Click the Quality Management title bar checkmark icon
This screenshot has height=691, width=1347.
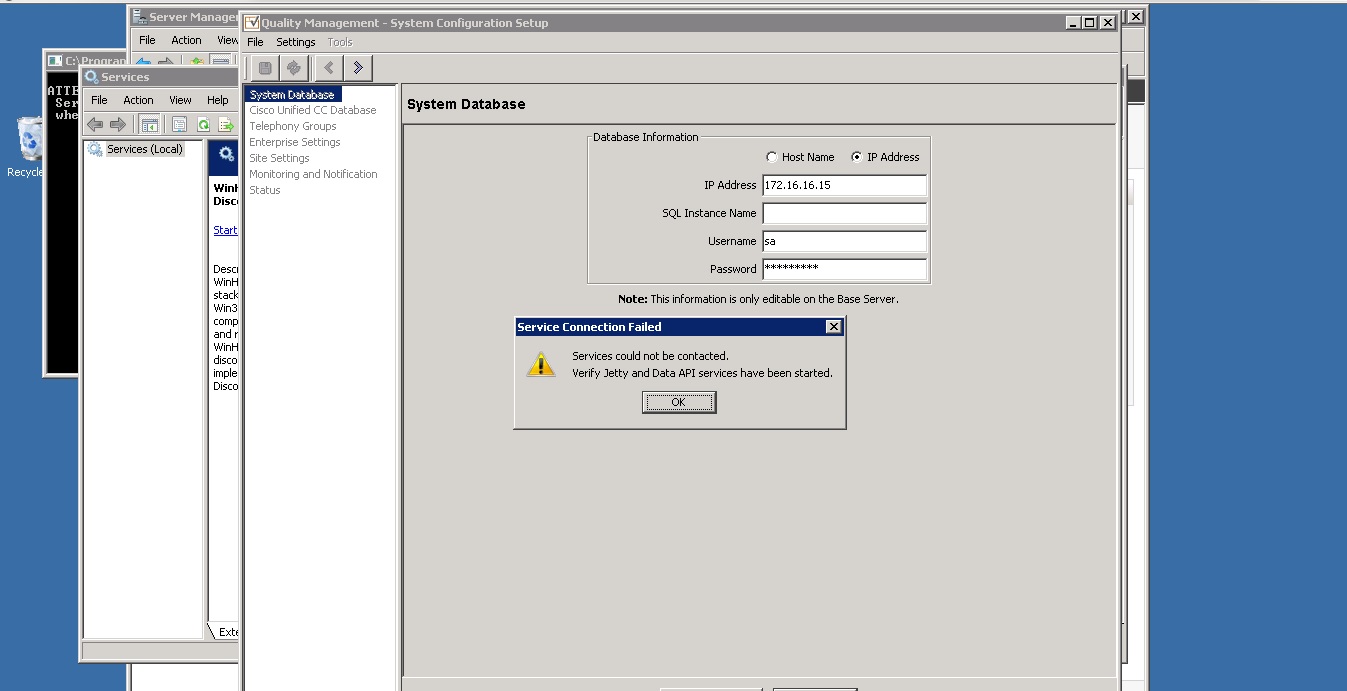(252, 23)
